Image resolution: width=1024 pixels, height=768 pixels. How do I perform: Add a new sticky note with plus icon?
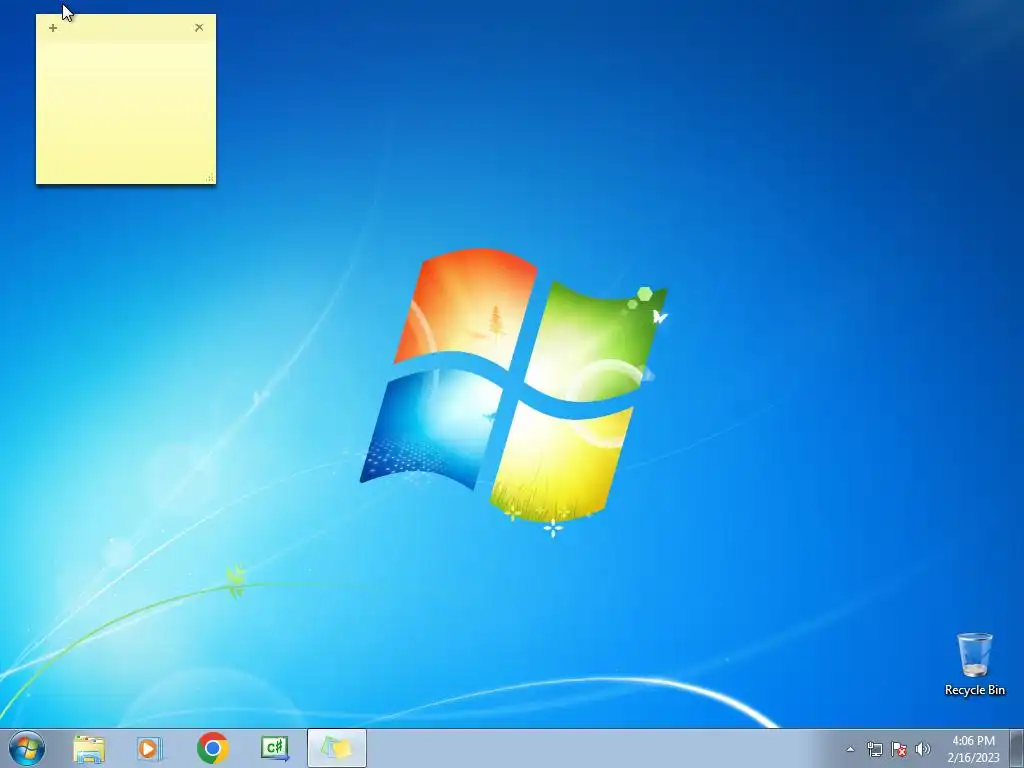pyautogui.click(x=53, y=28)
